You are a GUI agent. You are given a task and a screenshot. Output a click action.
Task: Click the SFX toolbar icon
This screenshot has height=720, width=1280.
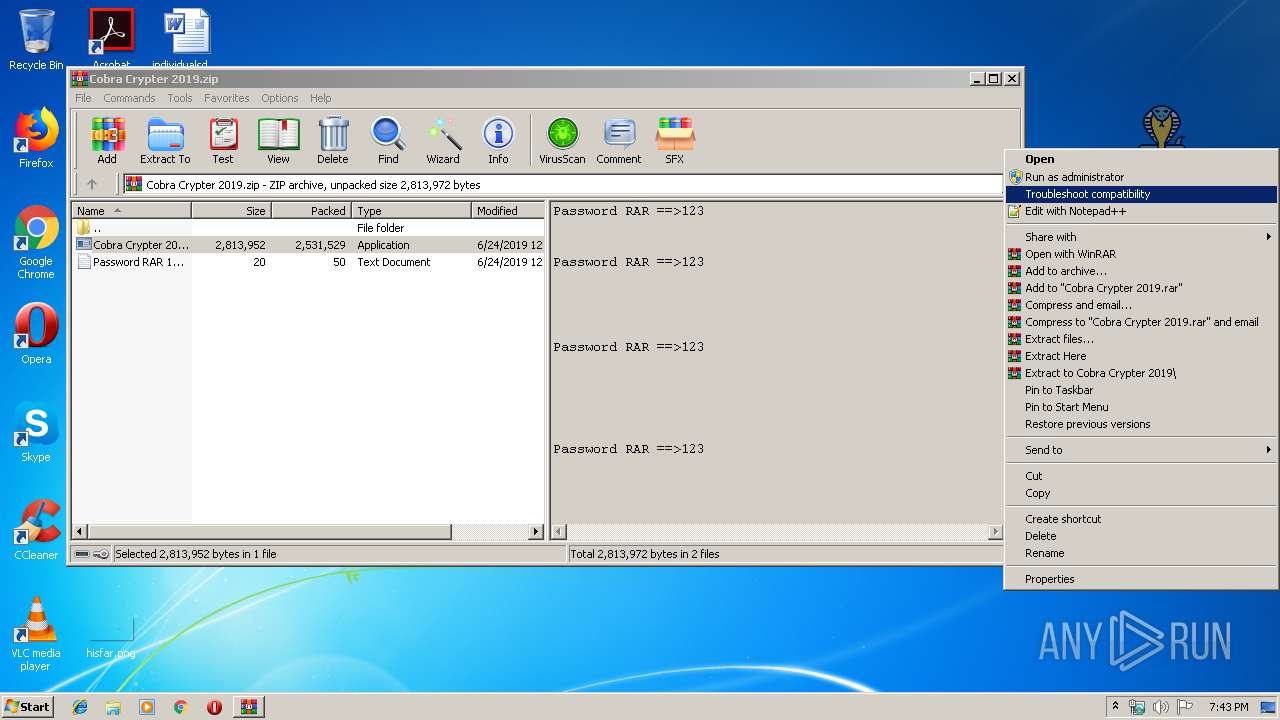(675, 140)
